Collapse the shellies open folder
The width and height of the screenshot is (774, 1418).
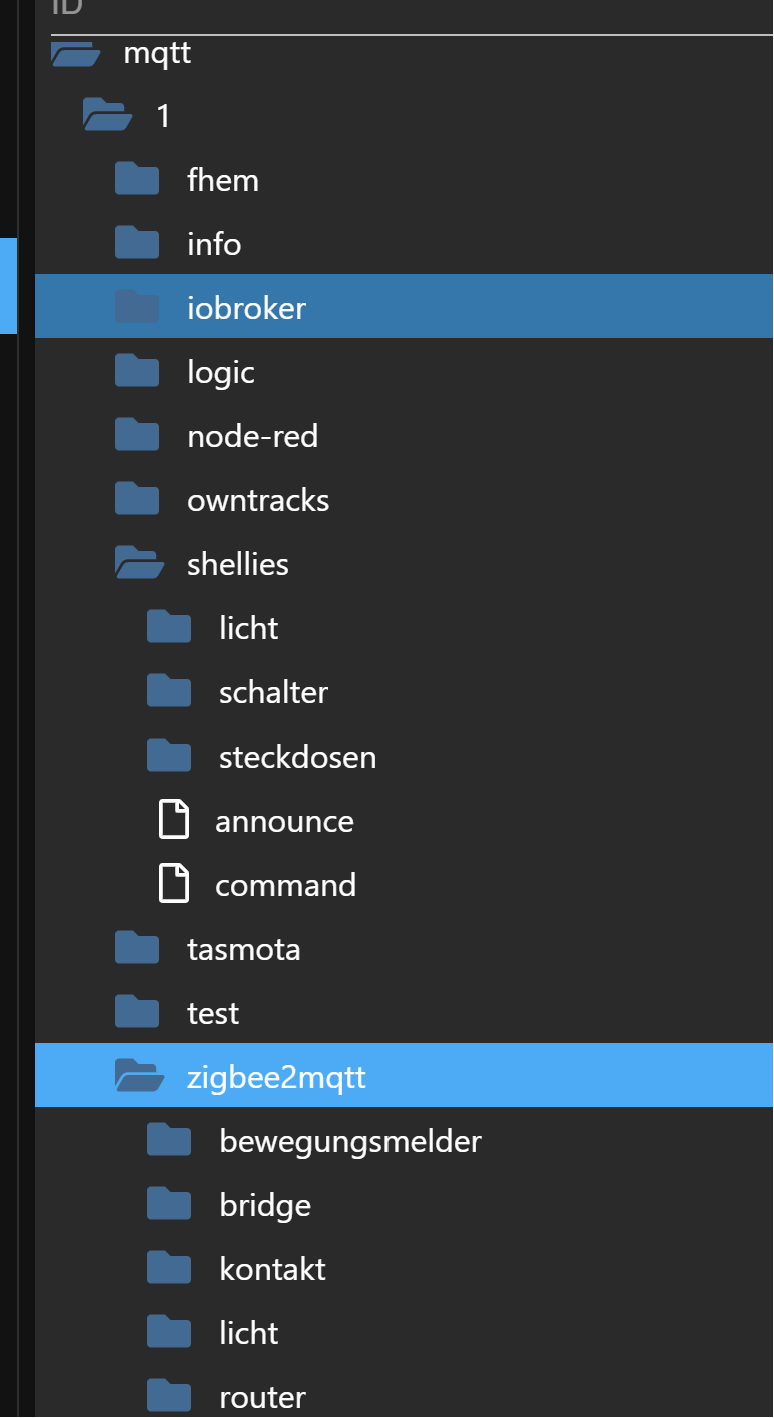pos(139,564)
